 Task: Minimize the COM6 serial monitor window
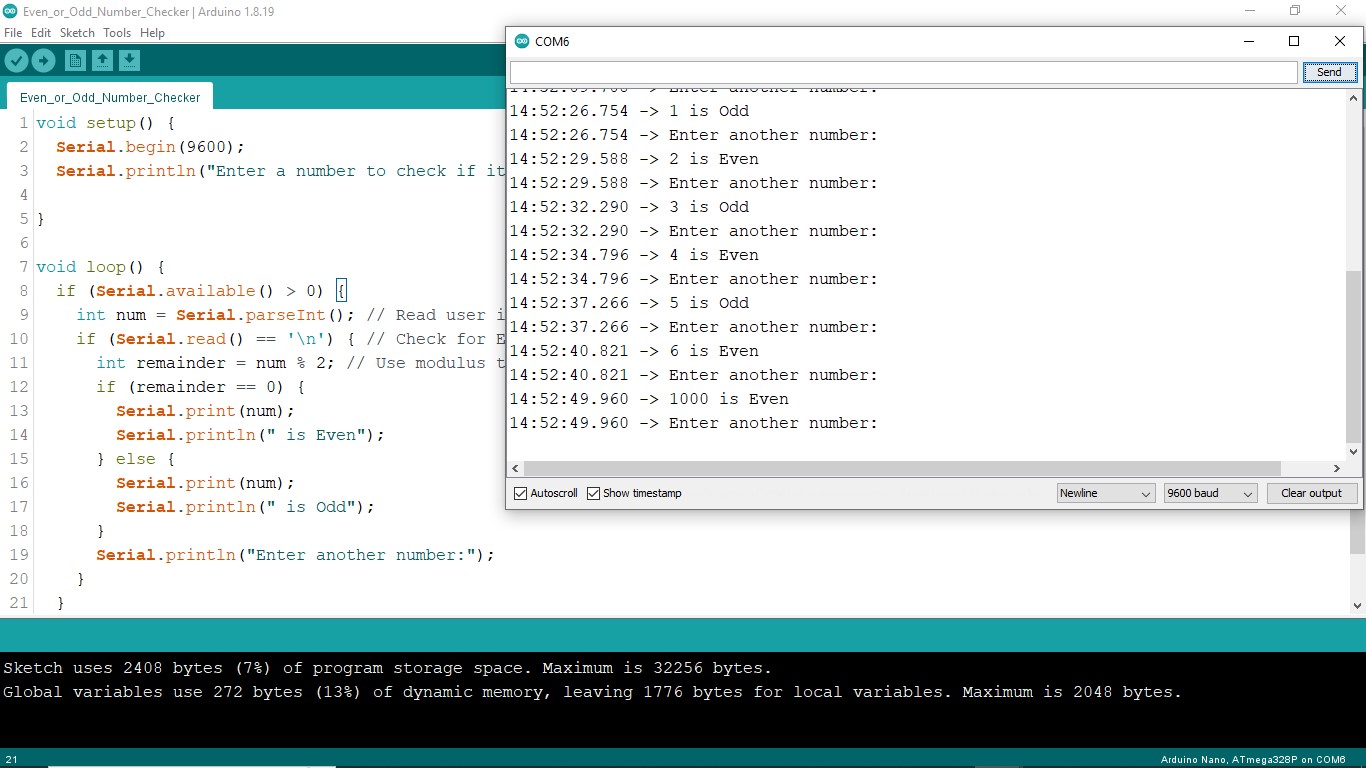point(1249,41)
